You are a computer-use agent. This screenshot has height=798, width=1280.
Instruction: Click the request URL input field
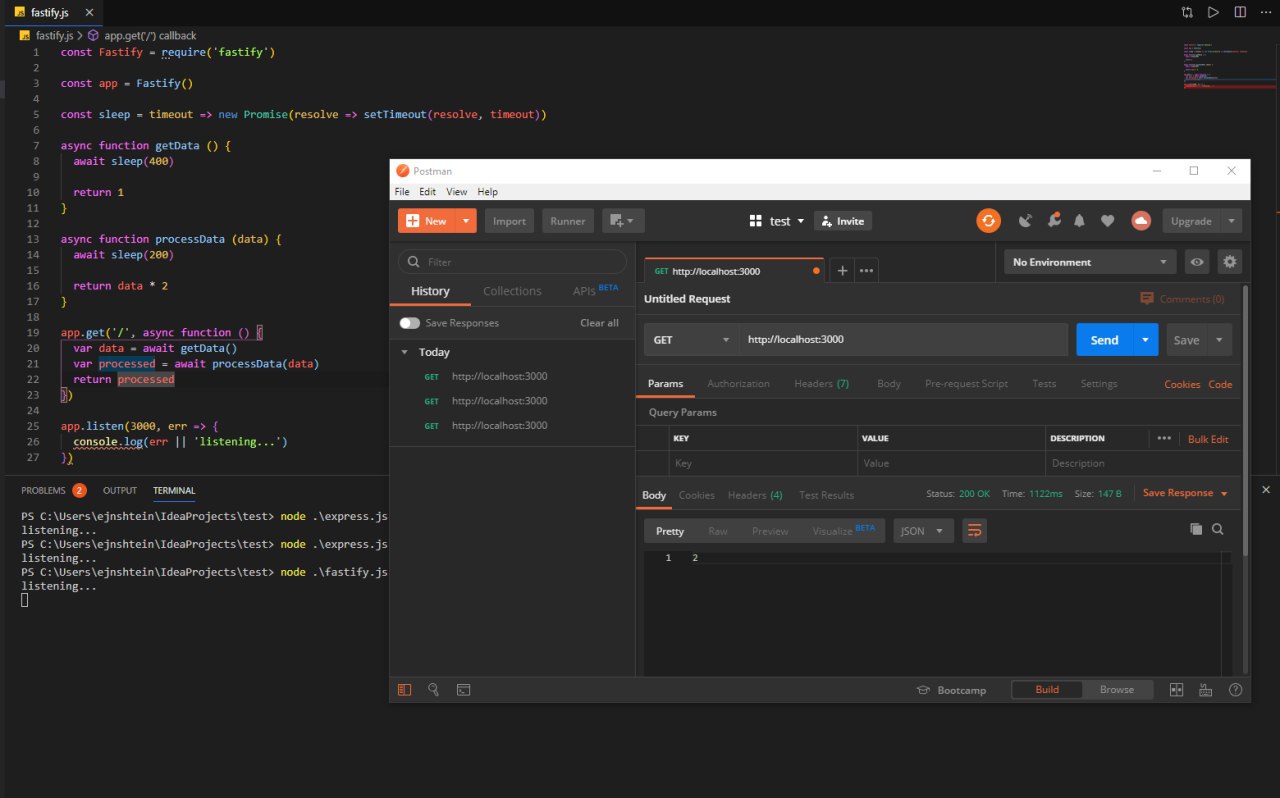pyautogui.click(x=904, y=340)
